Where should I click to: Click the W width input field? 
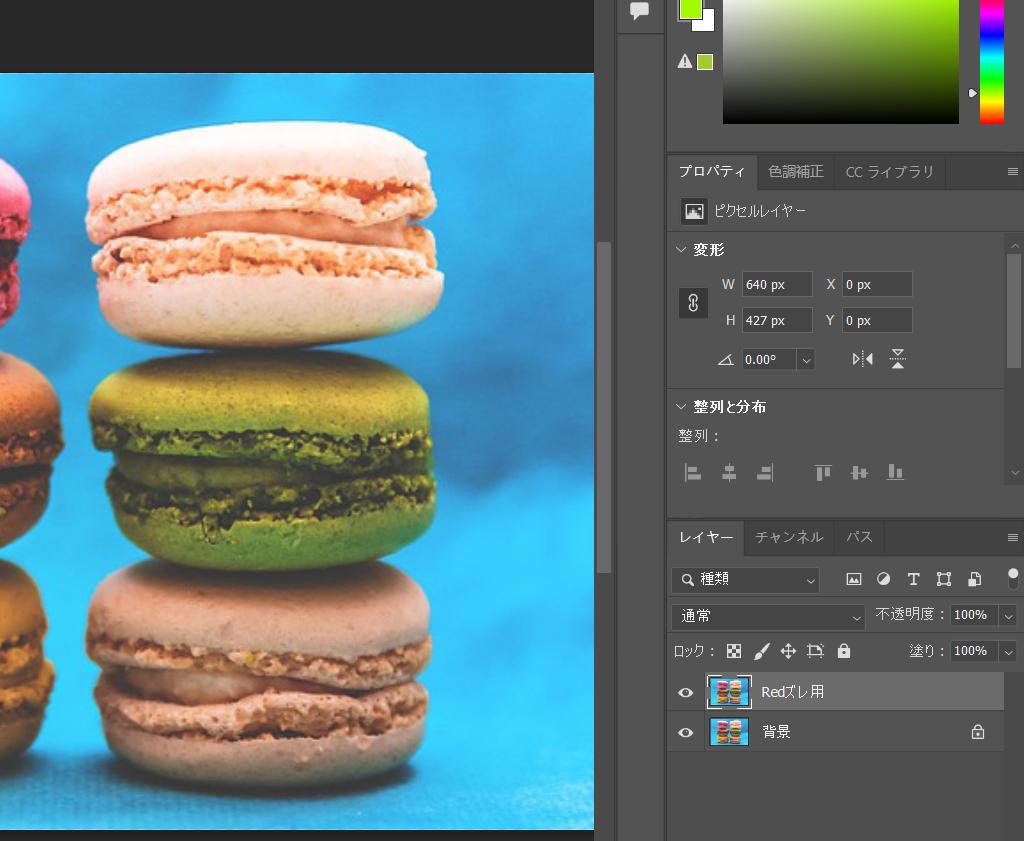[x=776, y=285]
